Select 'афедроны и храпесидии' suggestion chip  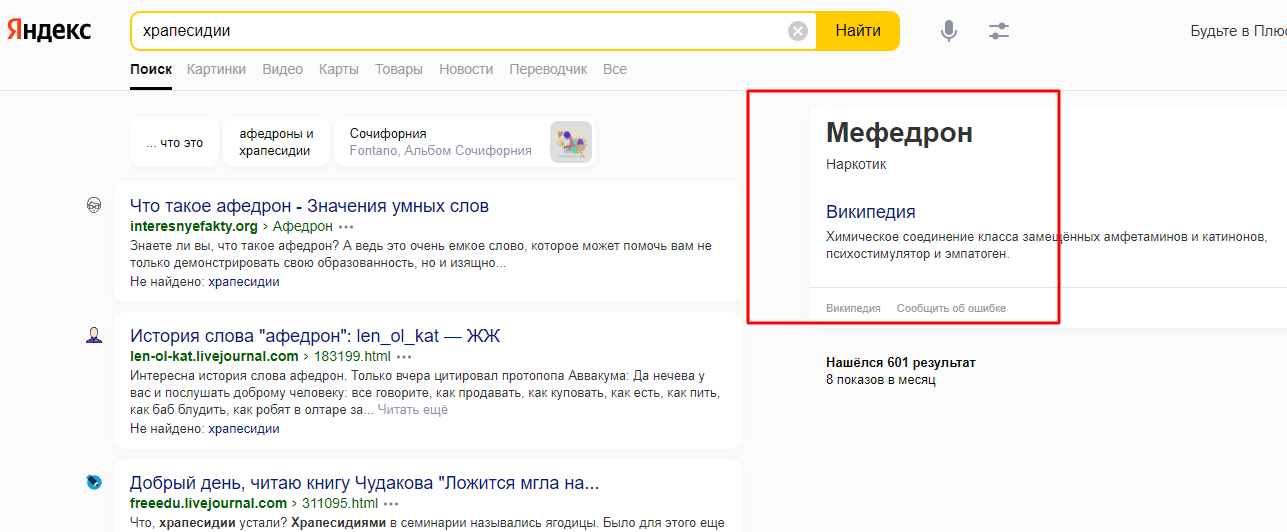coord(276,142)
